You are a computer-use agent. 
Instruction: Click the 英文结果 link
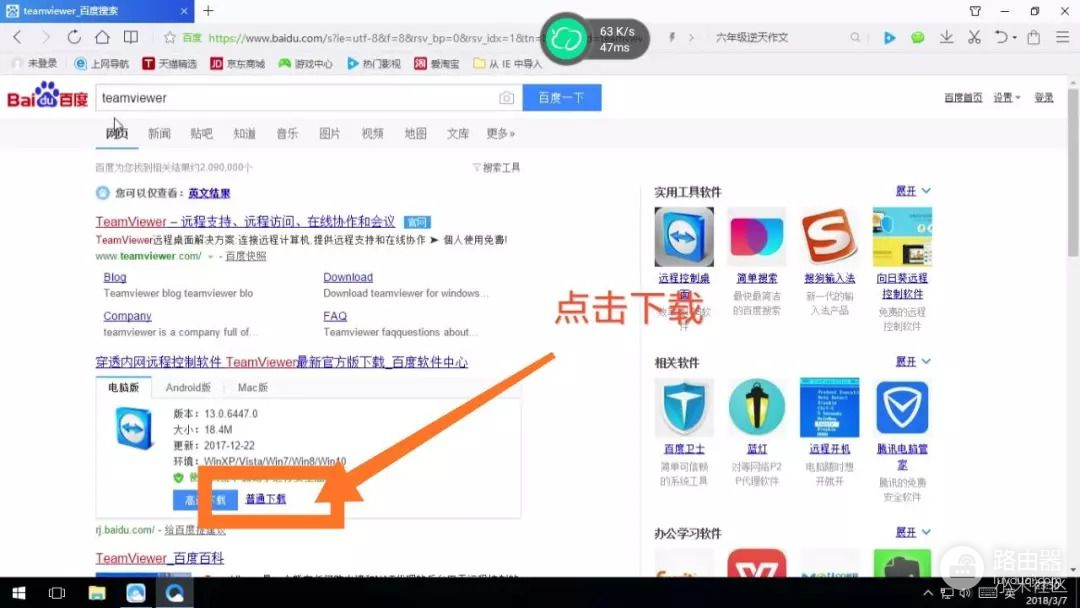click(209, 193)
